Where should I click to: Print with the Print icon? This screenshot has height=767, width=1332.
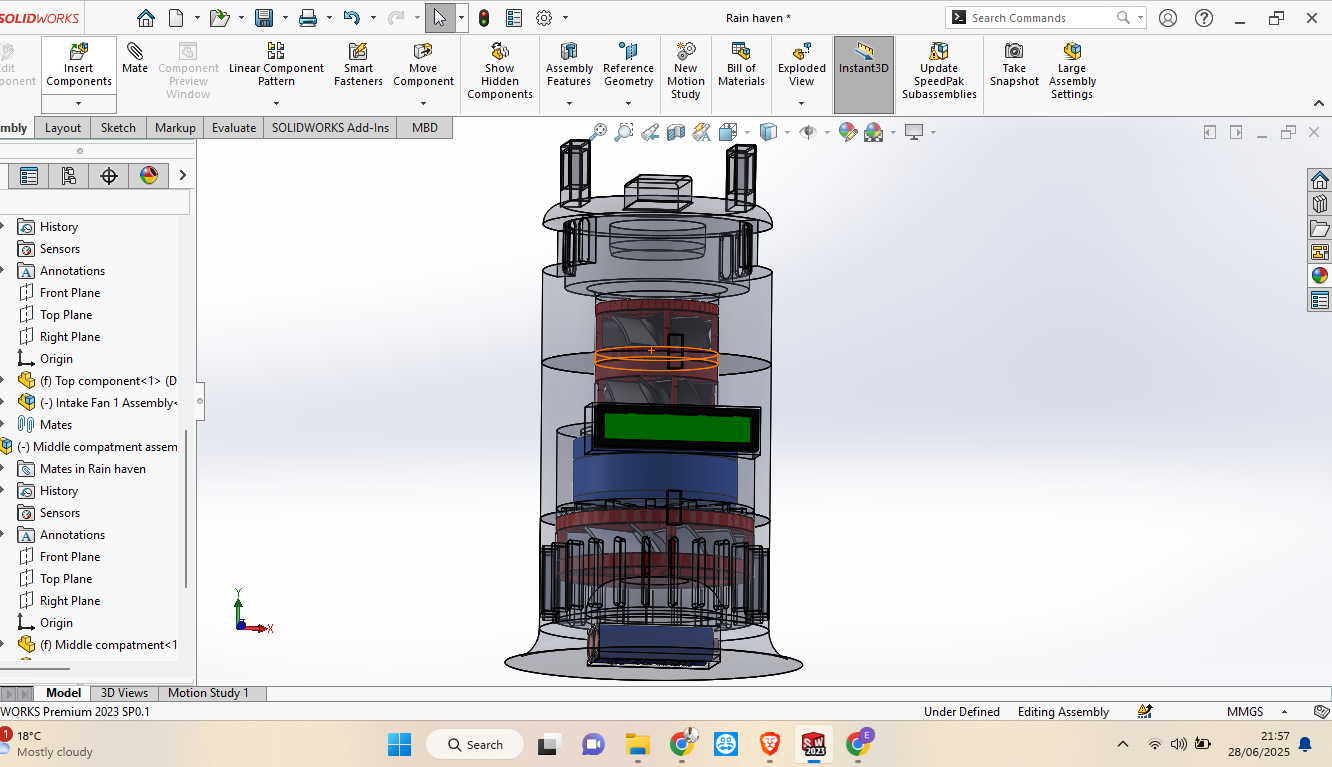click(308, 18)
